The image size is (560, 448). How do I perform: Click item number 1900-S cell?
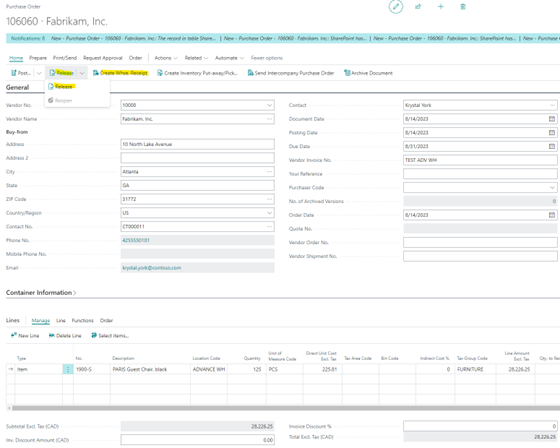tap(92, 369)
